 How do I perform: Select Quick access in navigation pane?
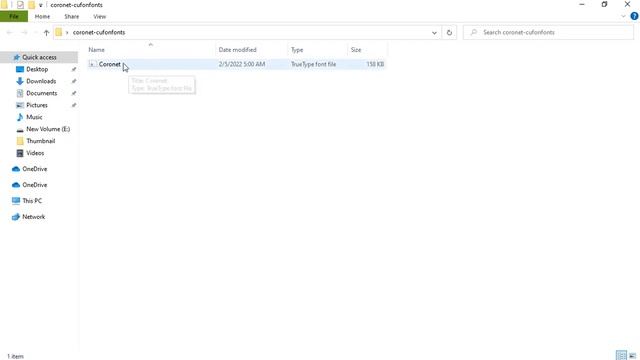pos(39,57)
